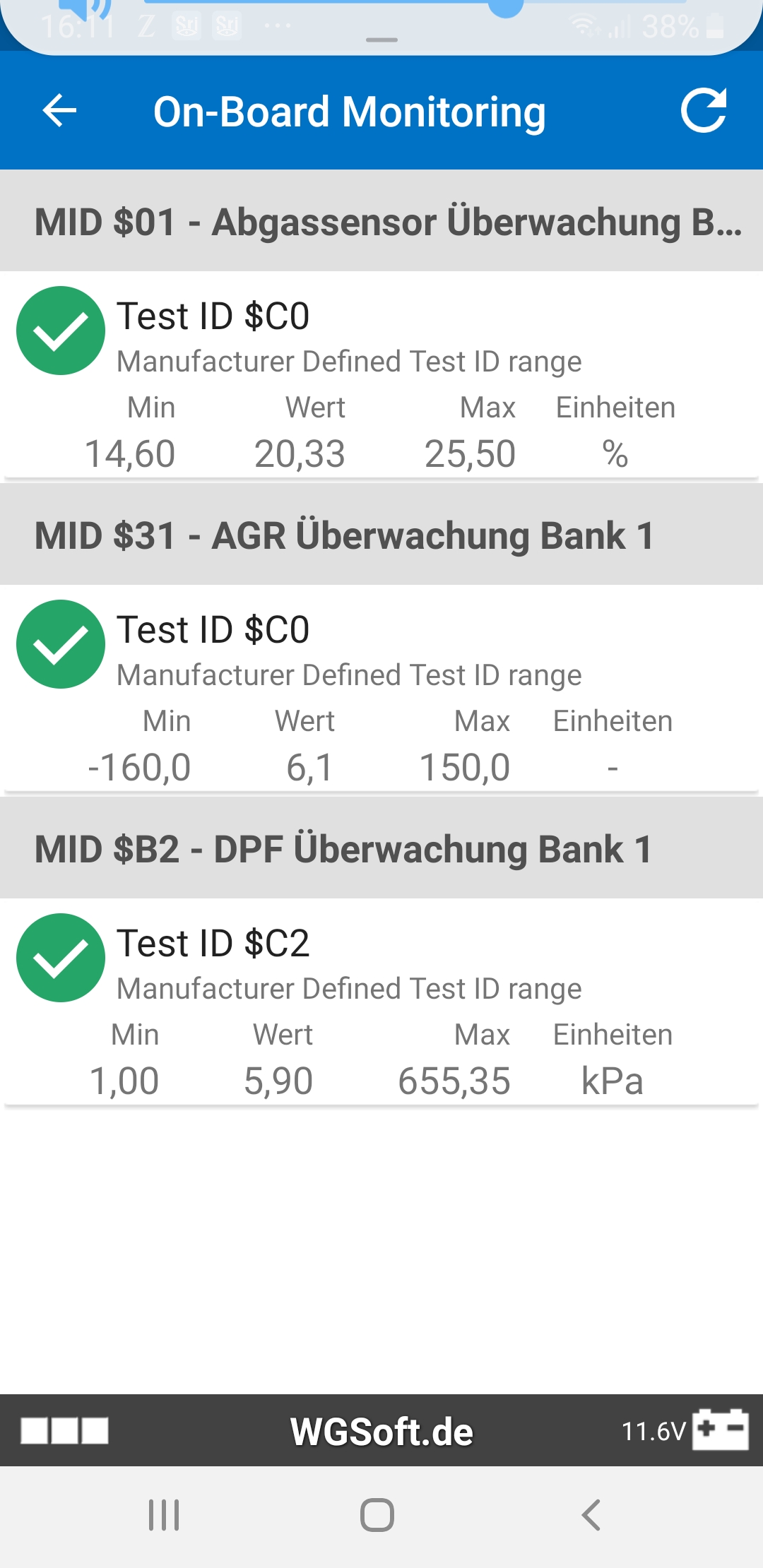Open Android recent apps button

pyautogui.click(x=164, y=1515)
